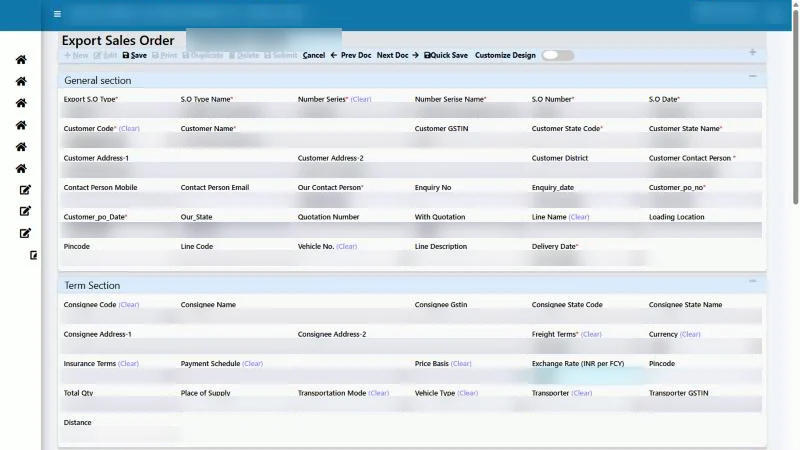This screenshot has height=450, width=800.
Task: Clear the Vehicle No. field
Action: 347,246
